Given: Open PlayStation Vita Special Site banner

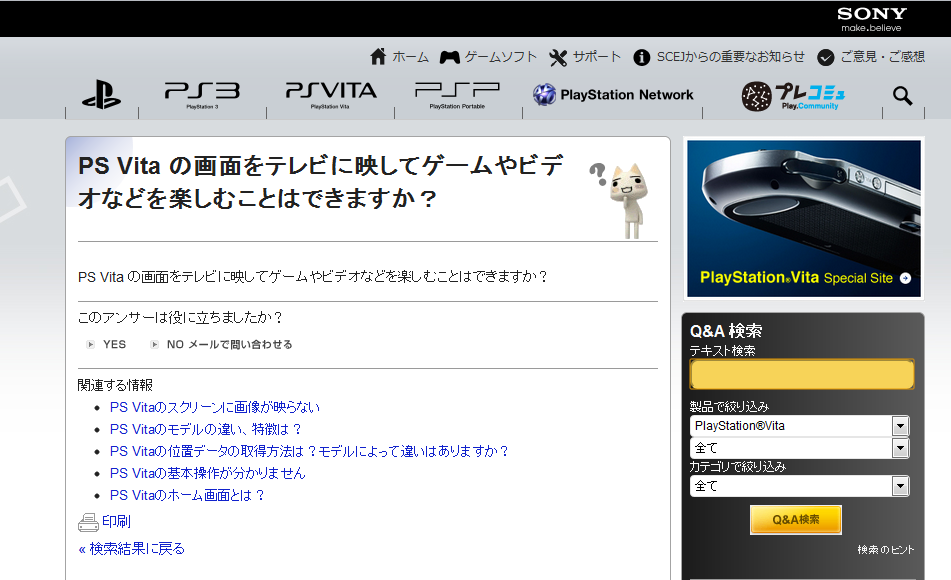Looking at the screenshot, I should tap(804, 218).
